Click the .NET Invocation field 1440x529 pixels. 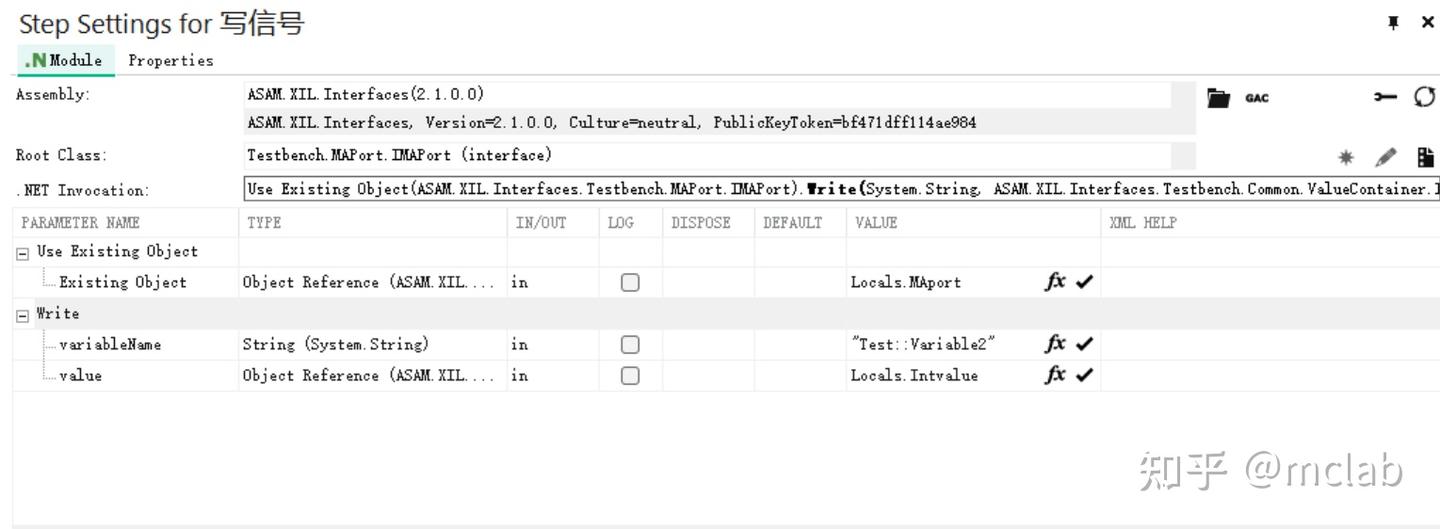click(x=840, y=189)
